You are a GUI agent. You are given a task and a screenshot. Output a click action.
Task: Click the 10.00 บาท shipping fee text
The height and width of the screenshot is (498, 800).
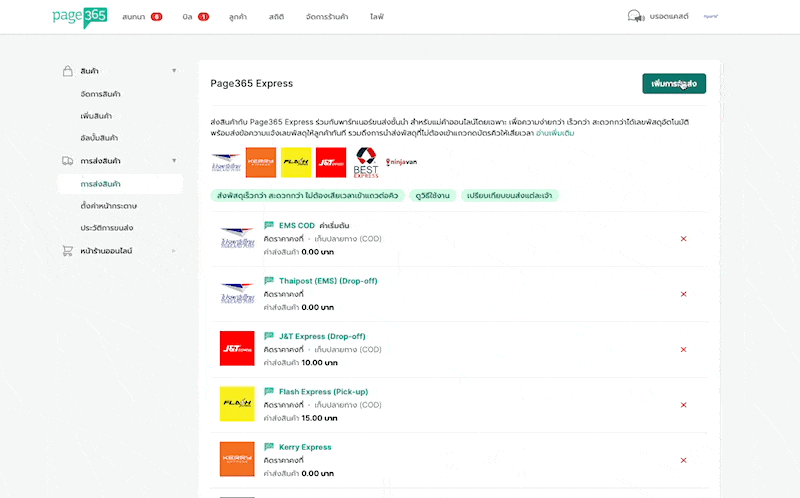(319, 363)
